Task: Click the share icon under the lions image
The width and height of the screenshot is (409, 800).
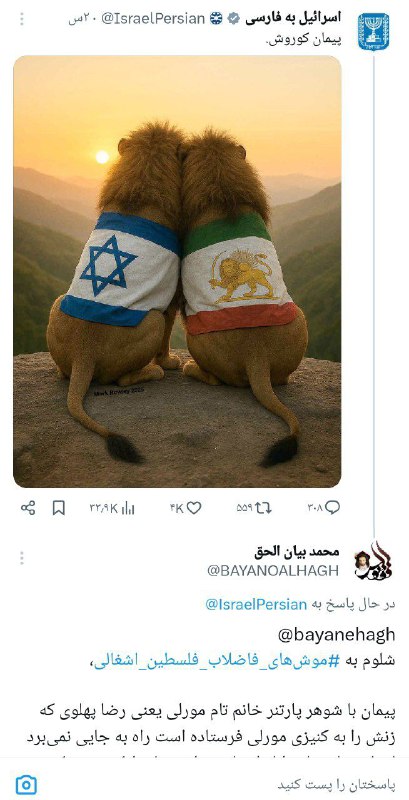Action: click(28, 508)
